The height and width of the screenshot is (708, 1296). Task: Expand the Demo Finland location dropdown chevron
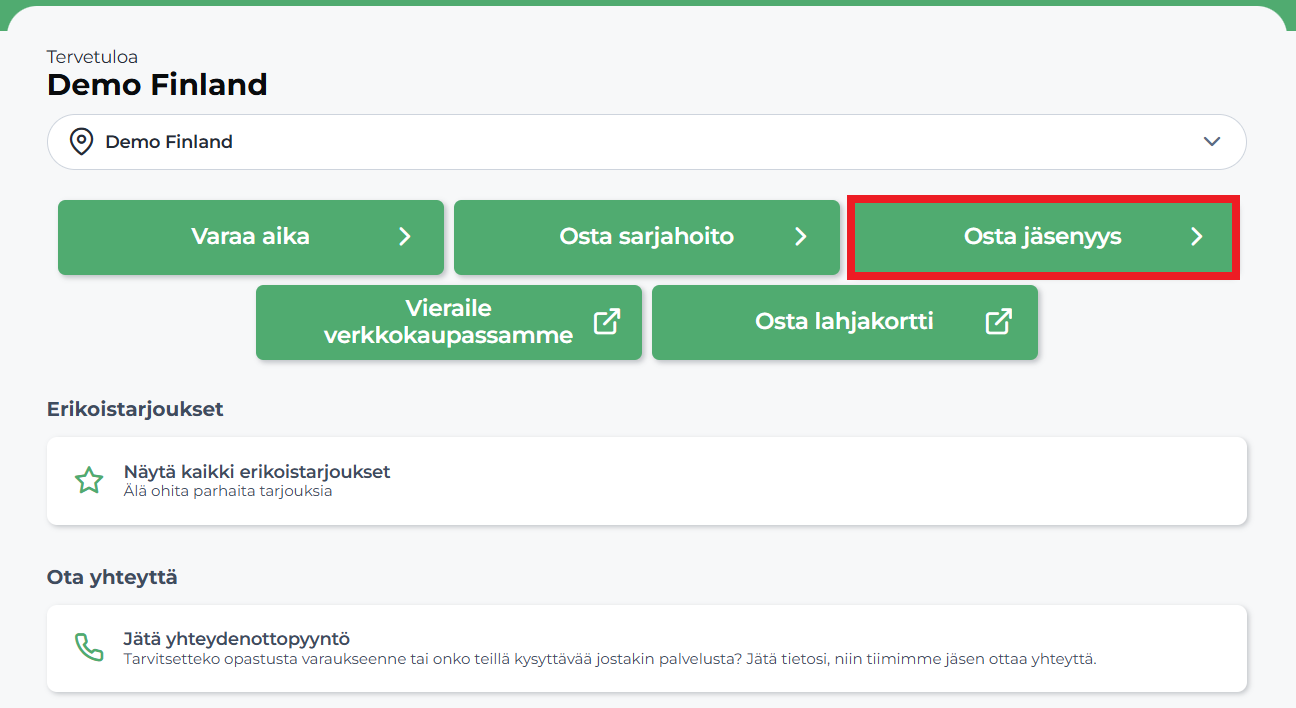click(x=1211, y=141)
